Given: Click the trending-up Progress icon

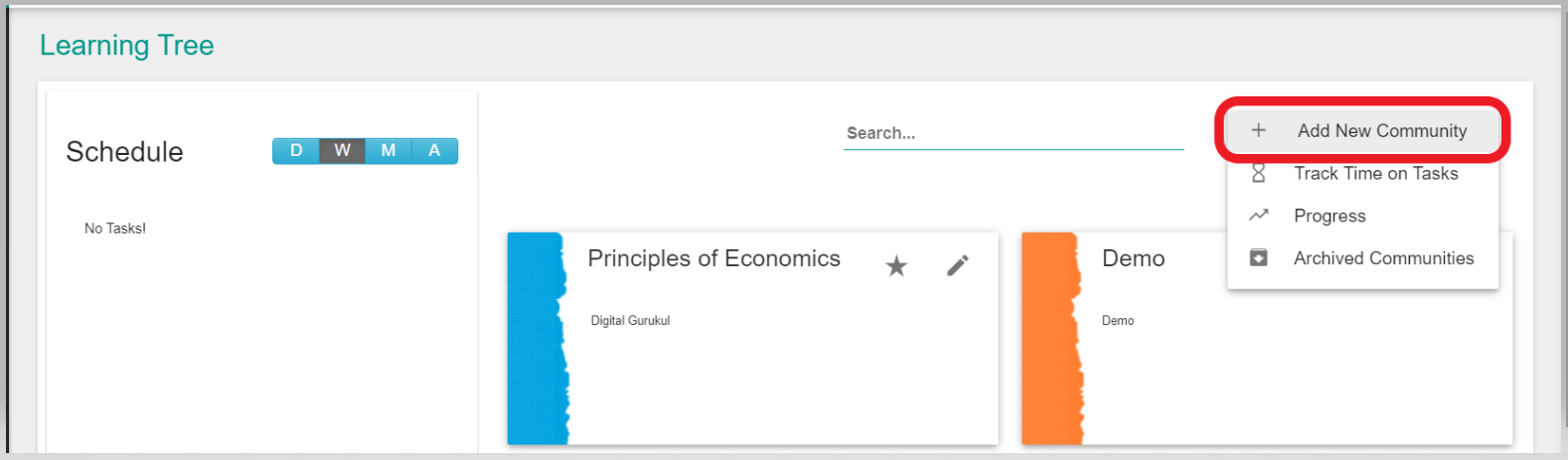Looking at the screenshot, I should coord(1258,216).
